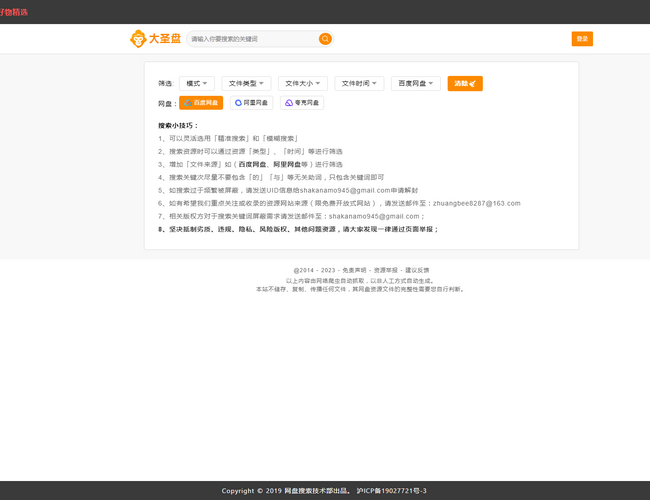The width and height of the screenshot is (650, 500).
Task: Select 百度网盘 as the netdisk source
Action: pos(201,103)
